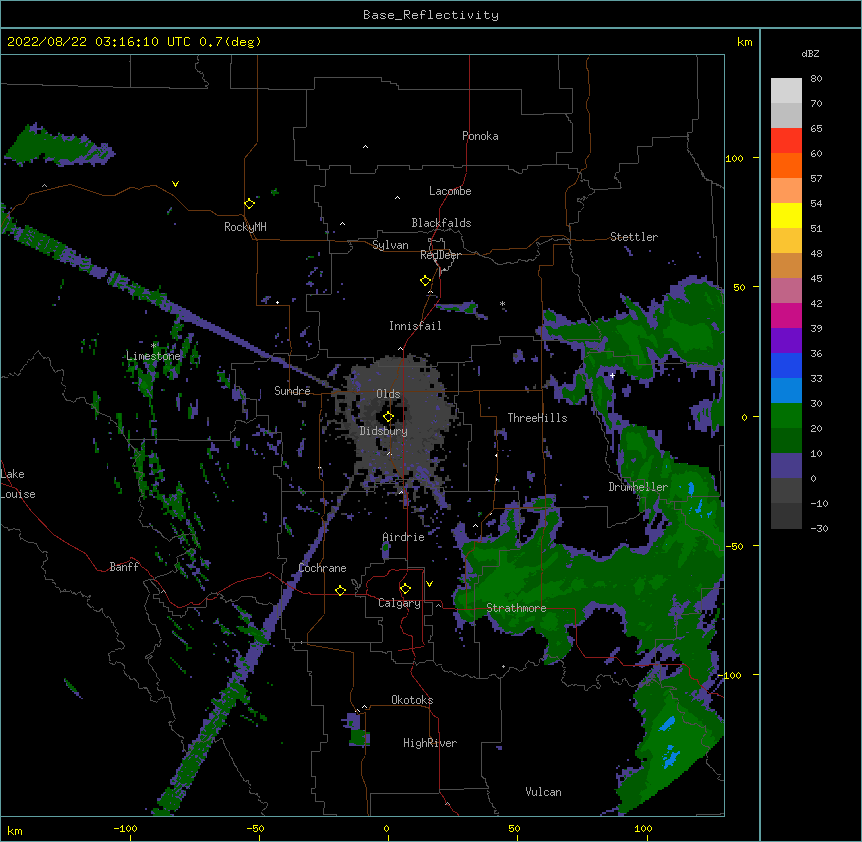Click the 100 km mark on the vertical axis
Viewport: 862px width, 842px height.
[x=734, y=158]
